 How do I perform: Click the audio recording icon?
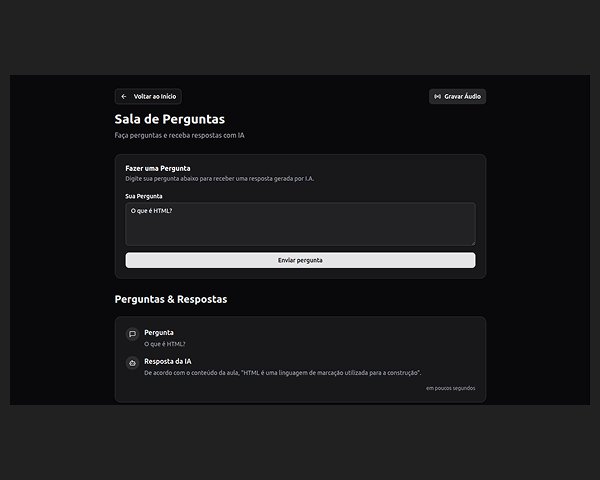(437, 96)
